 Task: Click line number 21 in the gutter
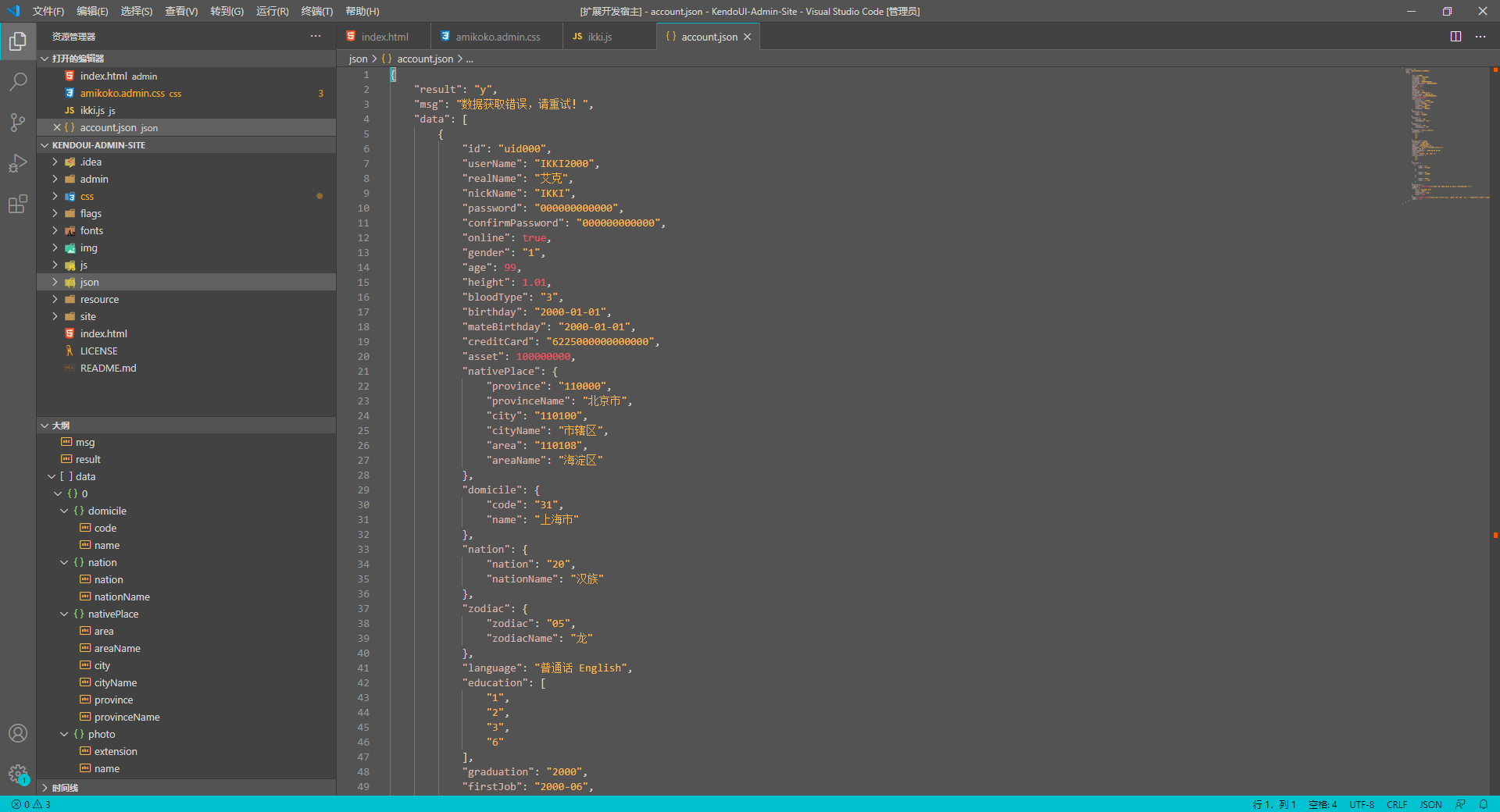coord(363,372)
